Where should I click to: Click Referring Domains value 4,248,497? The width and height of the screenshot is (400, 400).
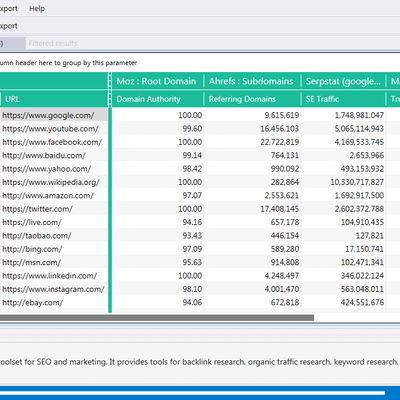coord(282,276)
